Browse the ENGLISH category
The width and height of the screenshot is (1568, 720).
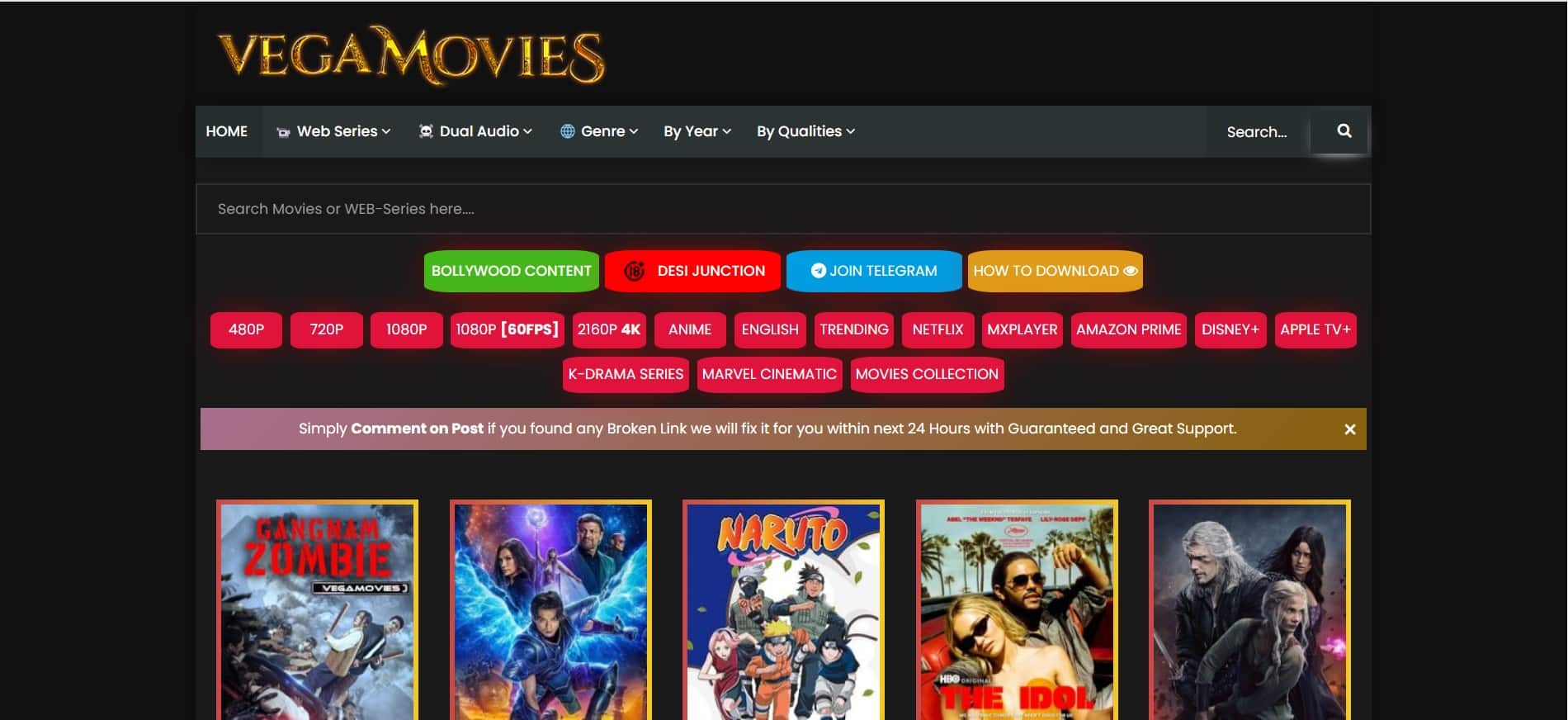tap(770, 329)
